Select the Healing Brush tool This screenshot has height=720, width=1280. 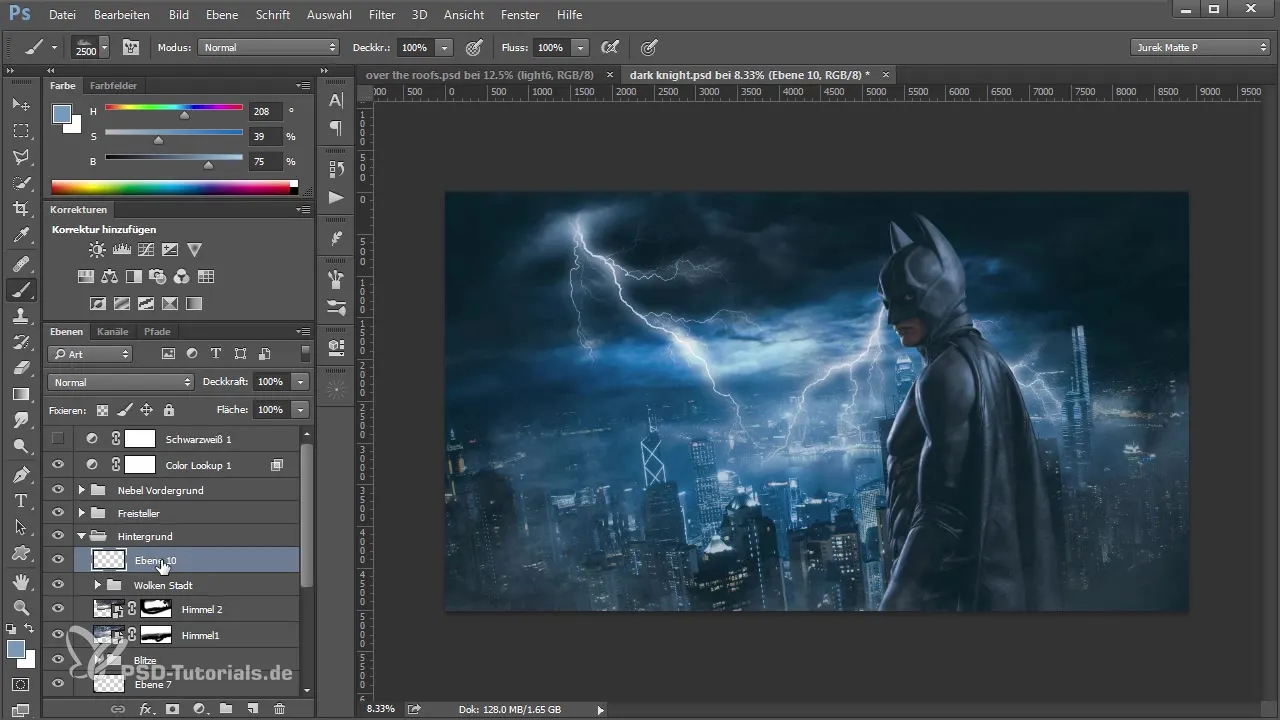tap(21, 263)
